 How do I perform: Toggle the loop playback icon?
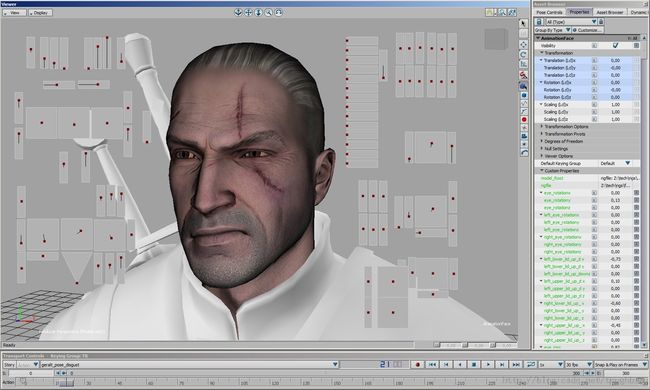pos(531,364)
